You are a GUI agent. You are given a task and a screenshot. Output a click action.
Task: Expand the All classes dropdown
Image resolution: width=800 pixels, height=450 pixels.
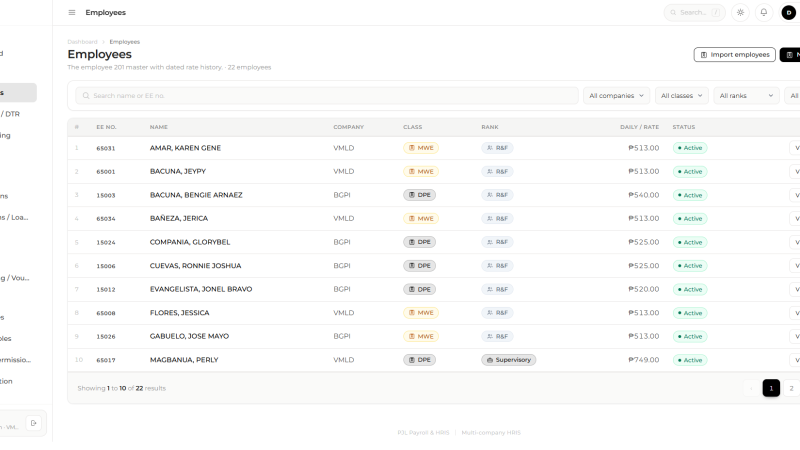click(x=682, y=95)
